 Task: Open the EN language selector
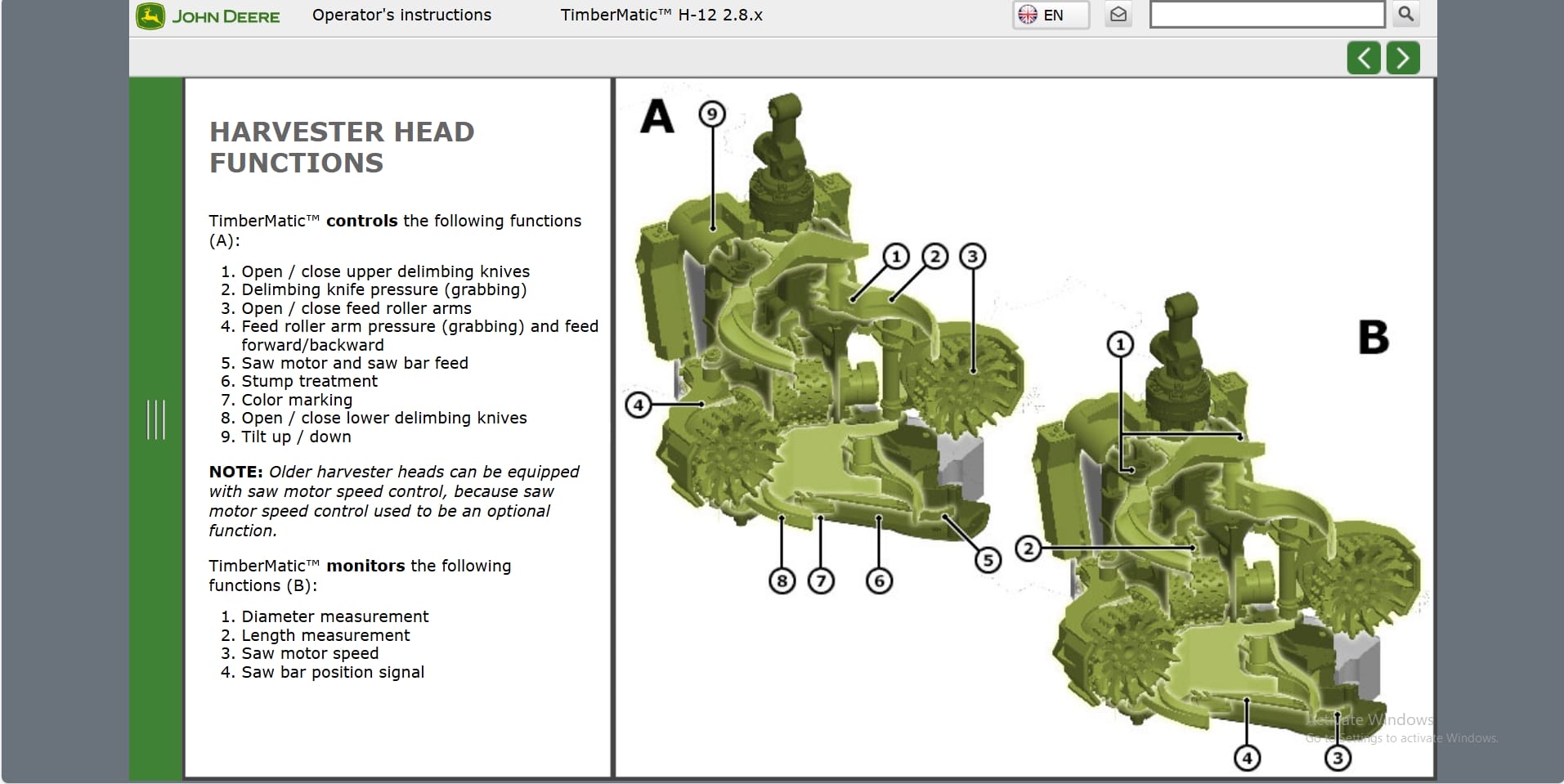click(x=1054, y=14)
